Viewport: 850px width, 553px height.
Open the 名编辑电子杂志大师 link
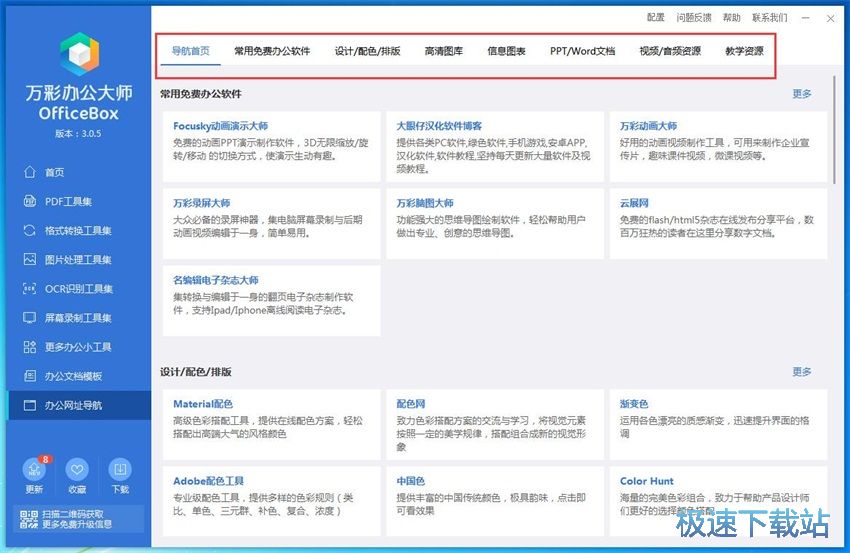[216, 280]
